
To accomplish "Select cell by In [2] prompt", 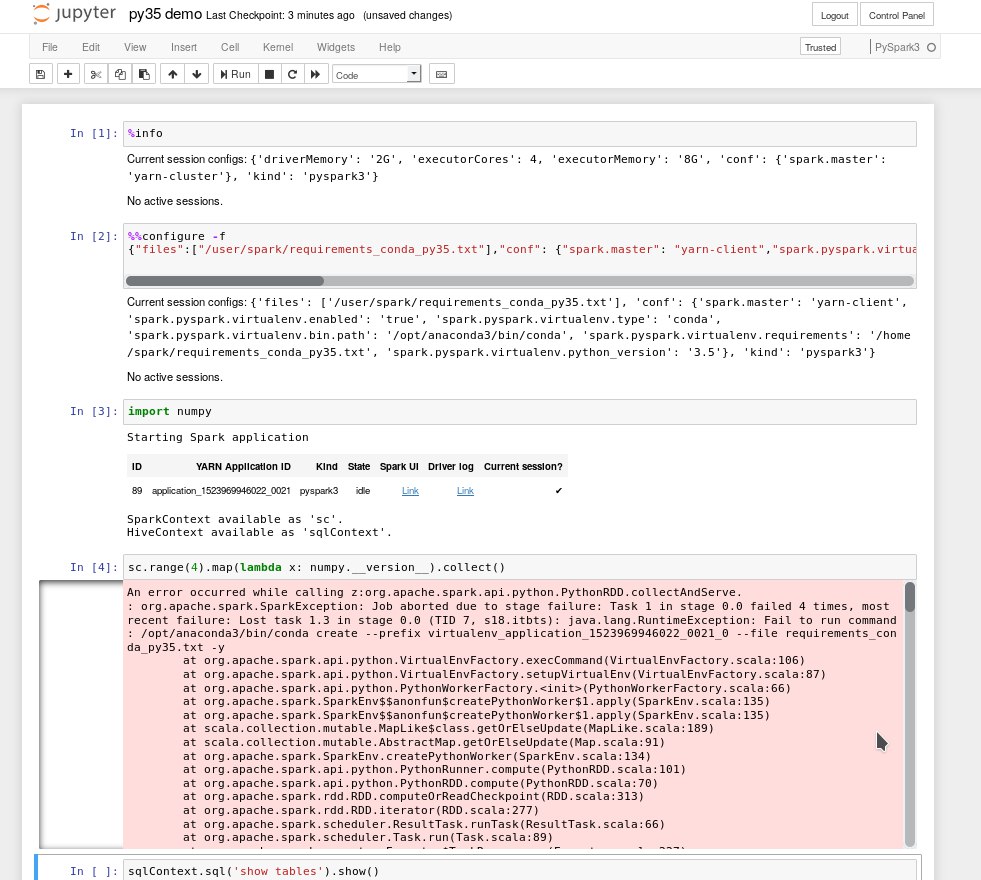I will click(x=94, y=236).
